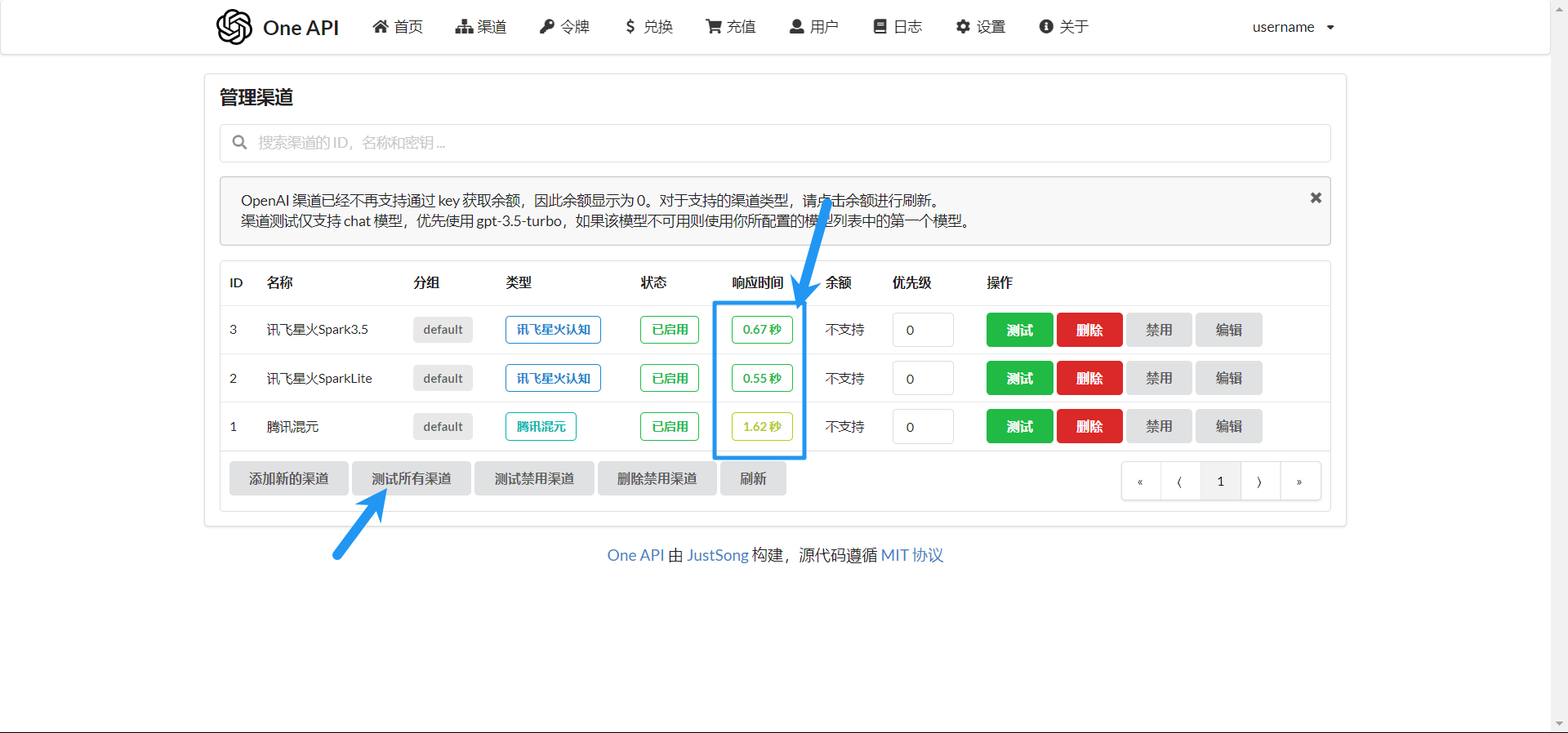This screenshot has height=733, width=1568.
Task: Open the 首页 home page
Action: 398,27
